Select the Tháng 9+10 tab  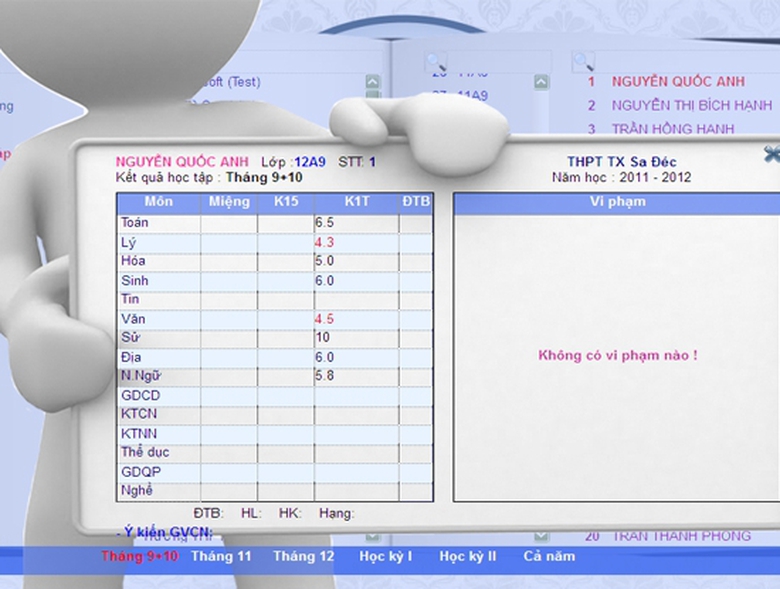coord(139,557)
